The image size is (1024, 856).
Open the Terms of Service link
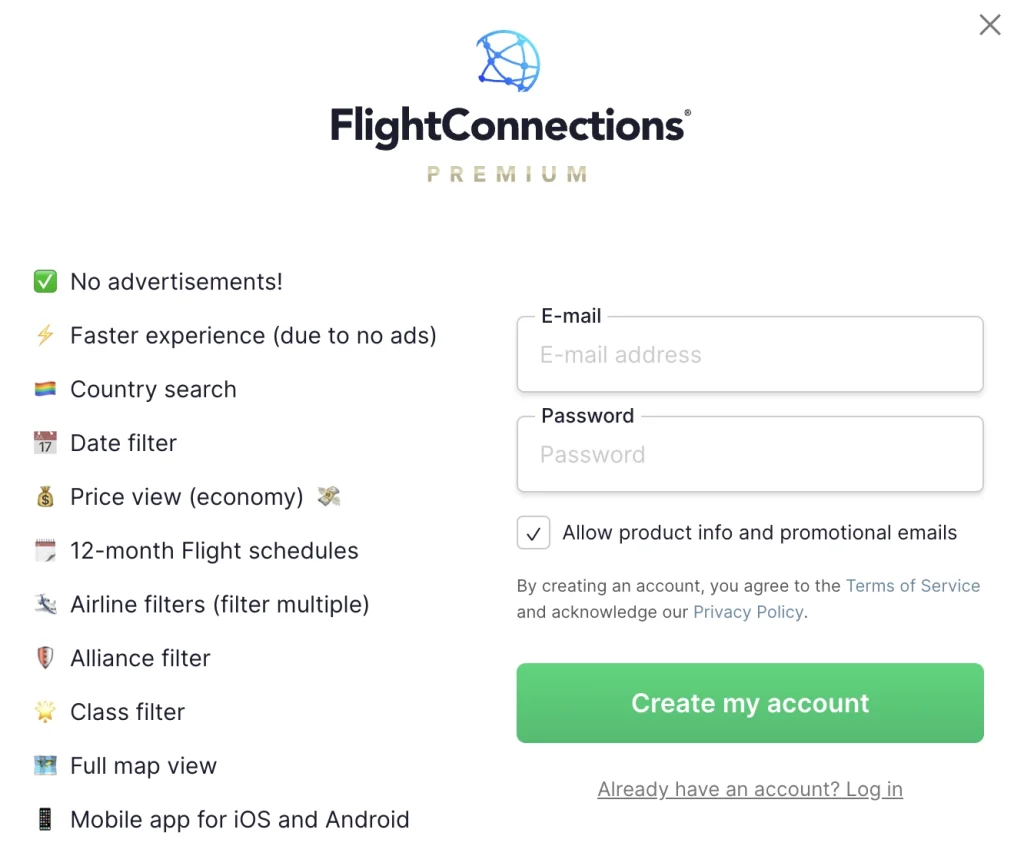(912, 586)
